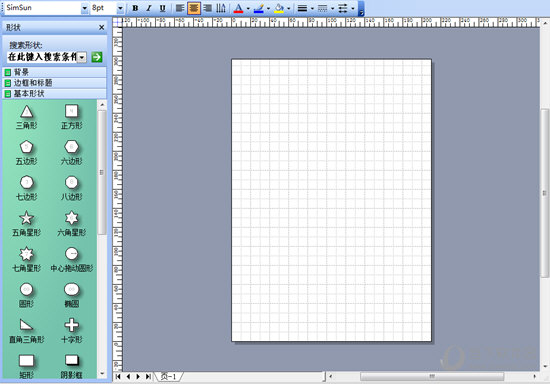The image size is (550, 384).
Task: Open the 边框和标题 stencil
Action: click(x=54, y=83)
